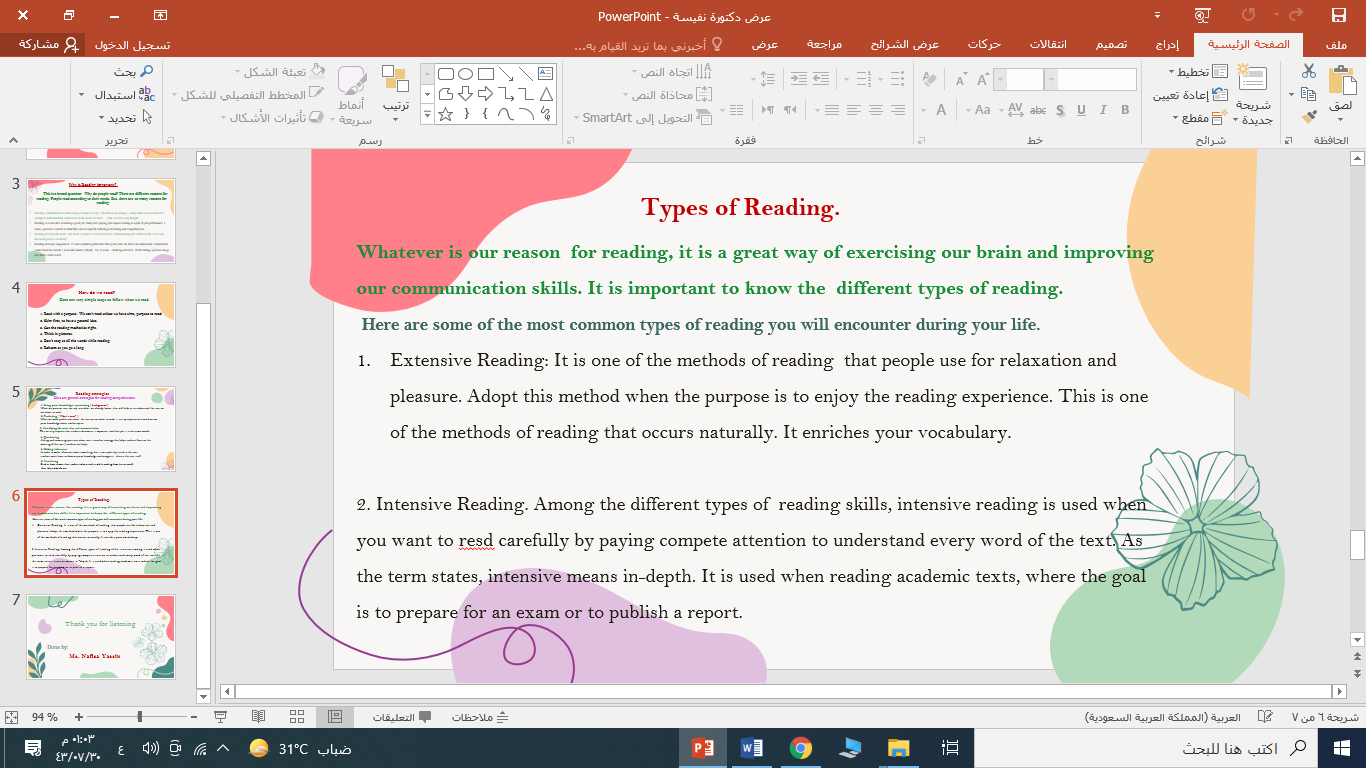Expand the Replace (استبدال) dropdown arrow
The width and height of the screenshot is (1366, 768).
tap(81, 95)
